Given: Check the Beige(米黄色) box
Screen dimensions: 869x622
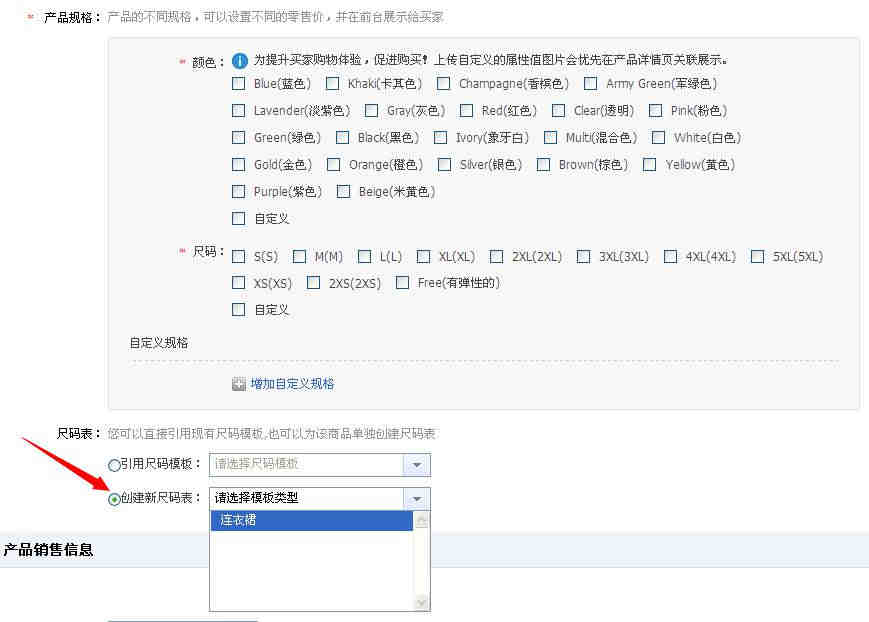Looking at the screenshot, I should point(344,192).
